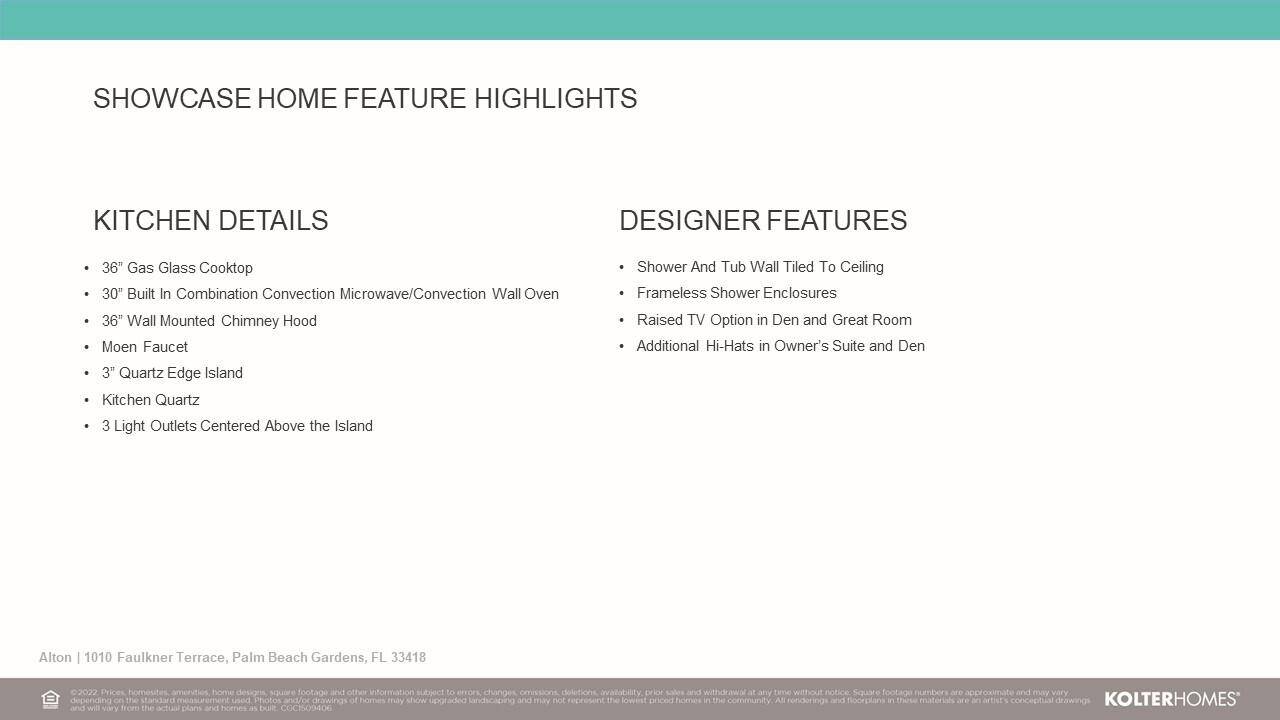Click Additional Hi-Hats in Owner's Suite line

click(x=781, y=346)
